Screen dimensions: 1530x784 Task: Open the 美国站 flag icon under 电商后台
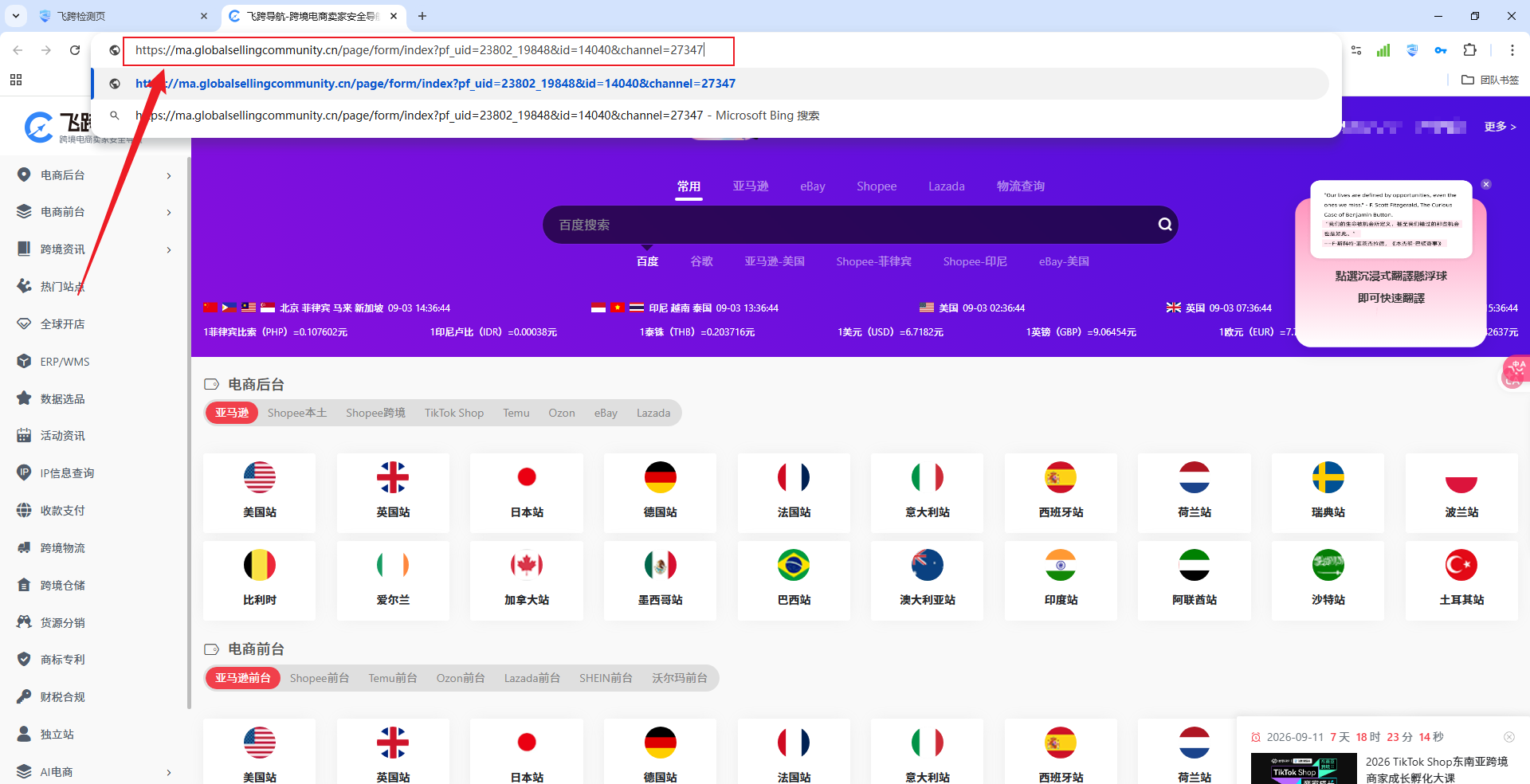[260, 477]
